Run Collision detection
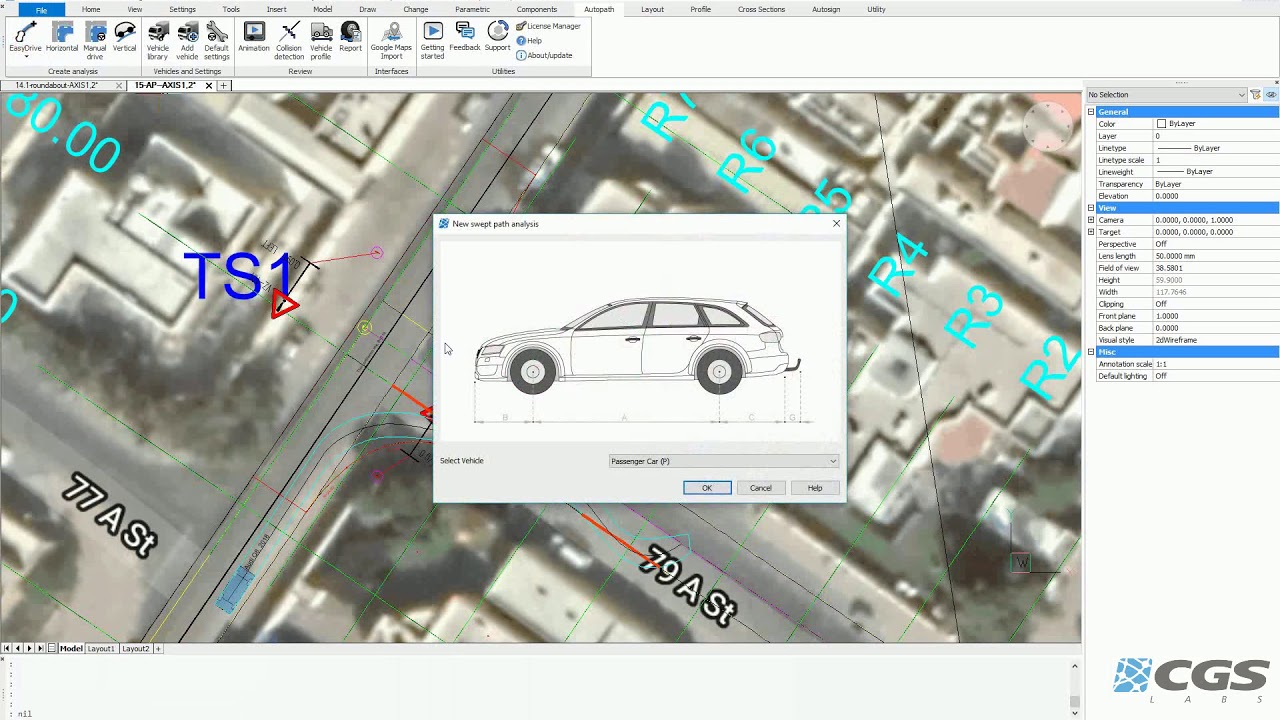The width and height of the screenshot is (1280, 720). click(289, 40)
